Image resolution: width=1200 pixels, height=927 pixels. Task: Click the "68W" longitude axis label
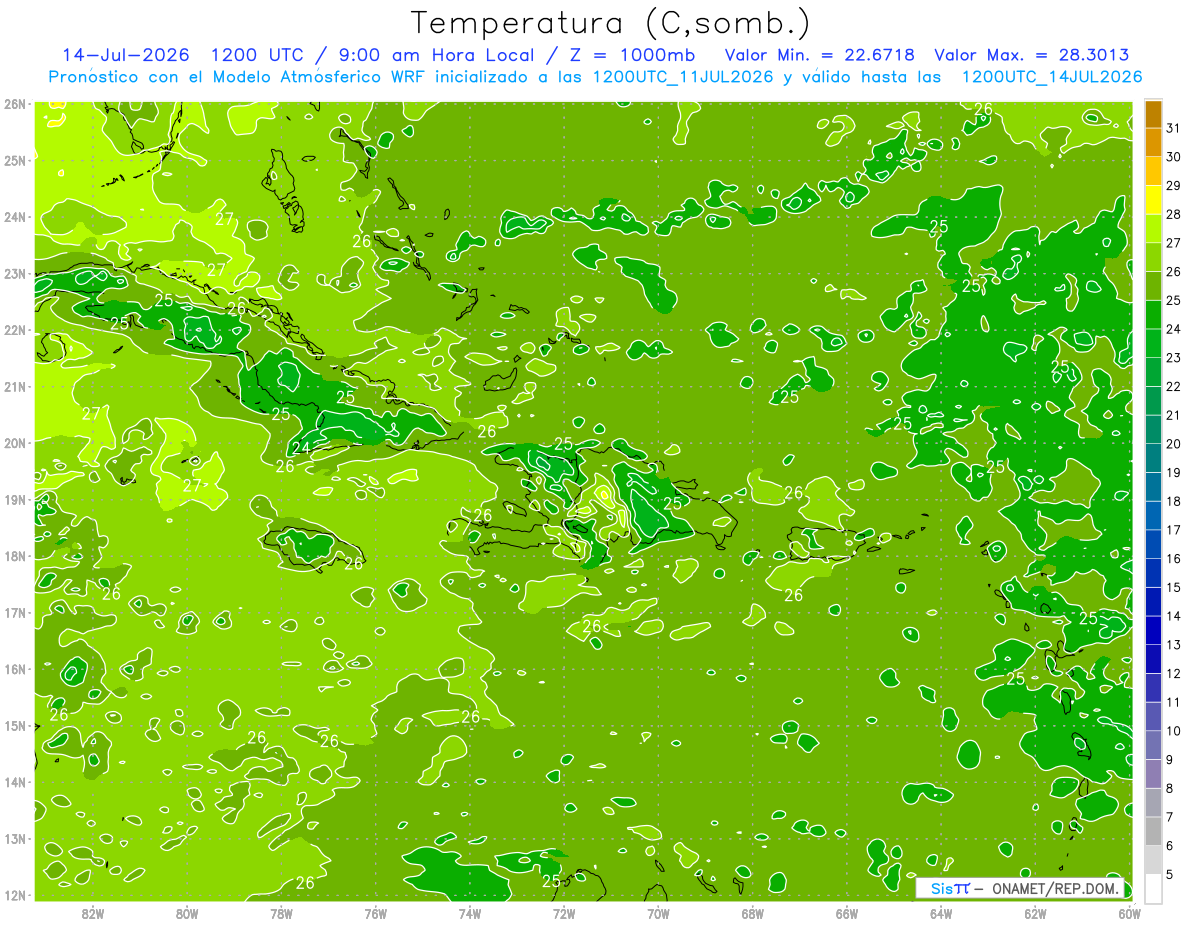coord(753,913)
